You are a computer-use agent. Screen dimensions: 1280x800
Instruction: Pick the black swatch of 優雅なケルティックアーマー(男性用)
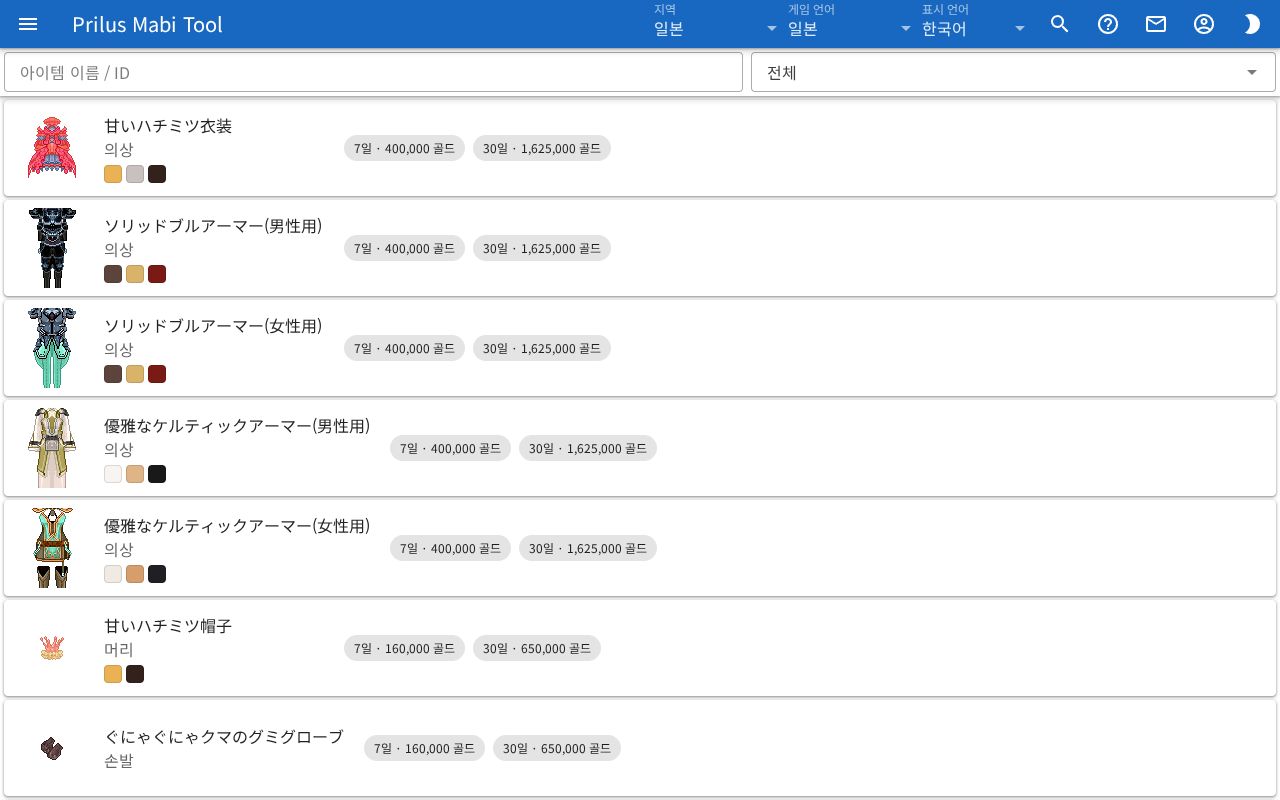(x=157, y=474)
